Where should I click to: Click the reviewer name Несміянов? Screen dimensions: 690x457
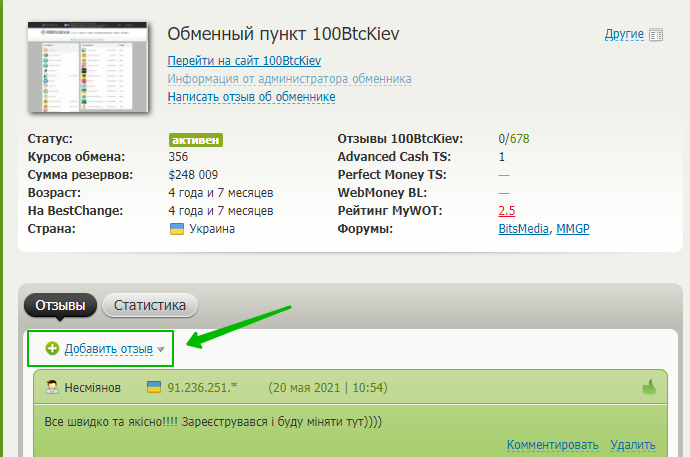[92, 388]
